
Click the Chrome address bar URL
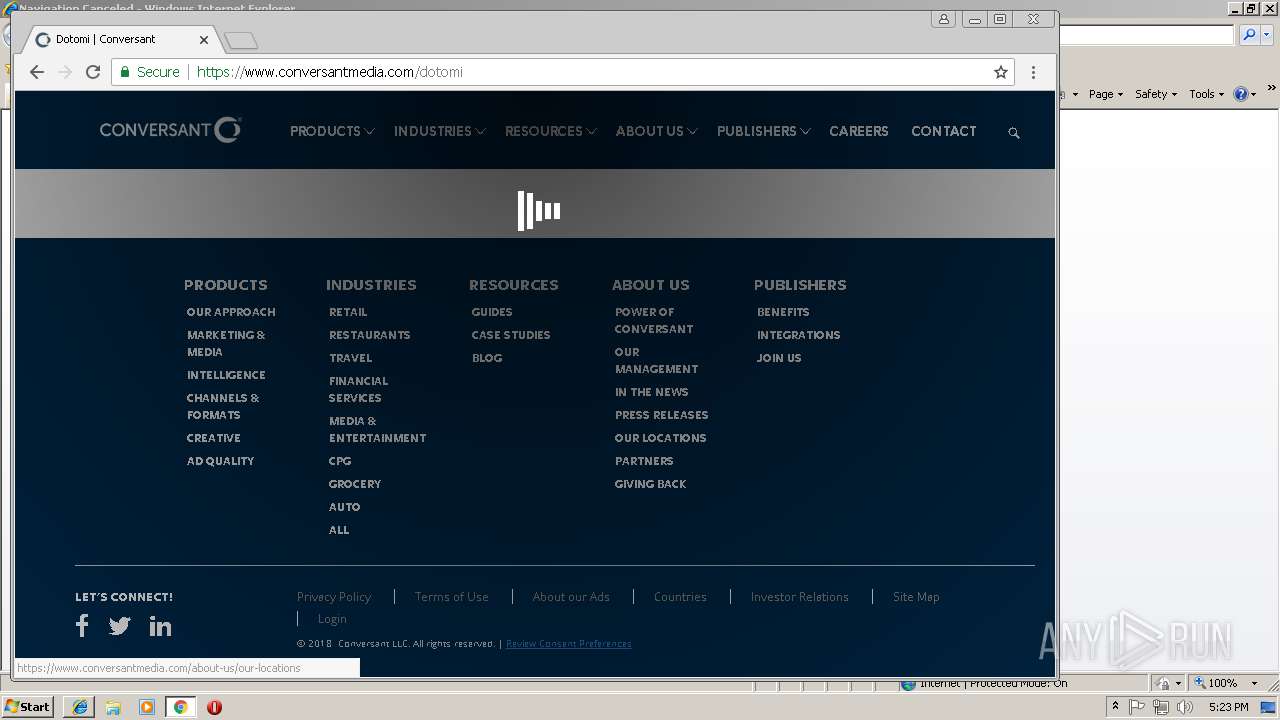pos(330,72)
